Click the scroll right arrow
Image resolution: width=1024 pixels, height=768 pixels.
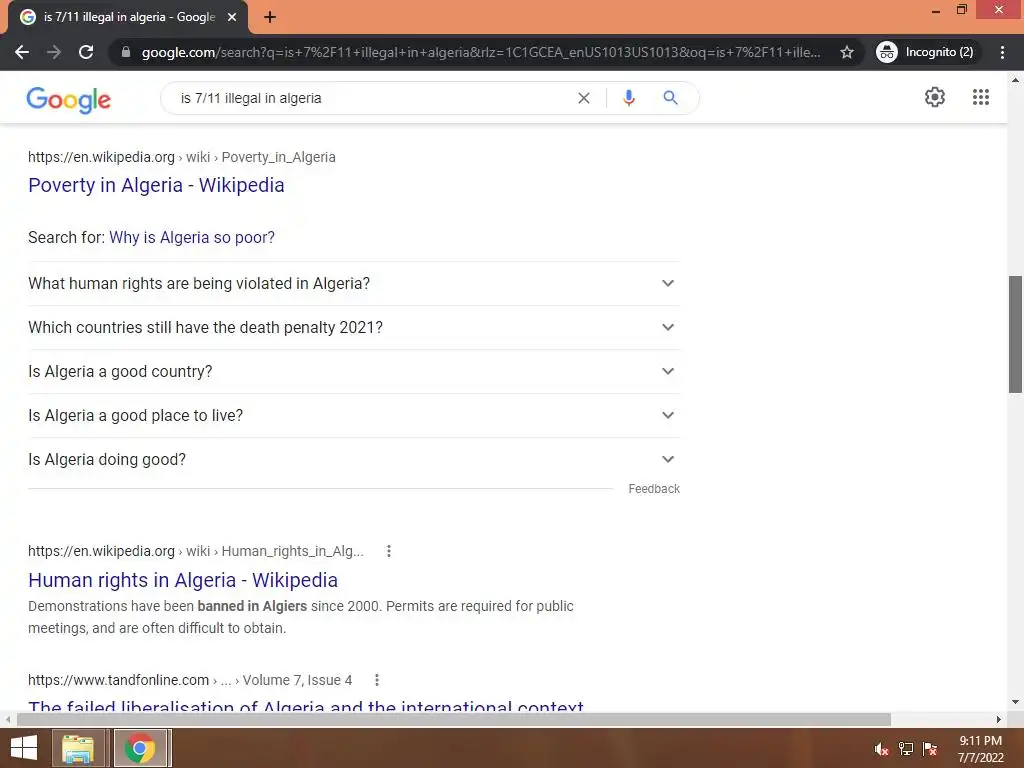coord(999,719)
